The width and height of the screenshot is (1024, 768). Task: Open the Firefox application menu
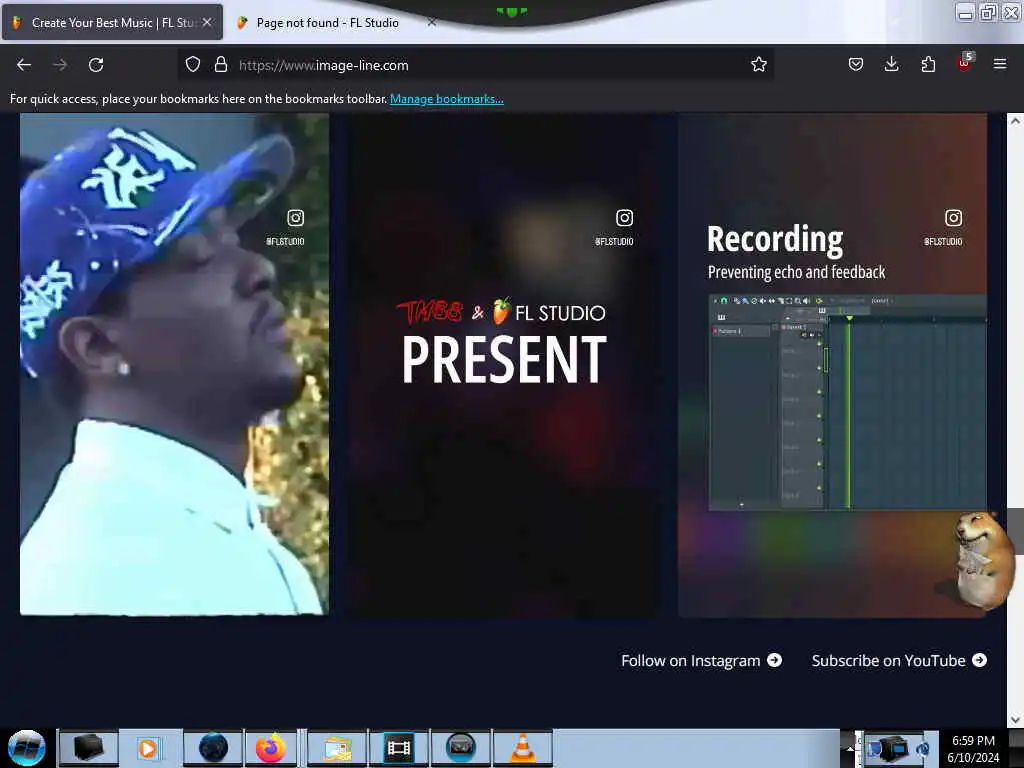(1000, 64)
